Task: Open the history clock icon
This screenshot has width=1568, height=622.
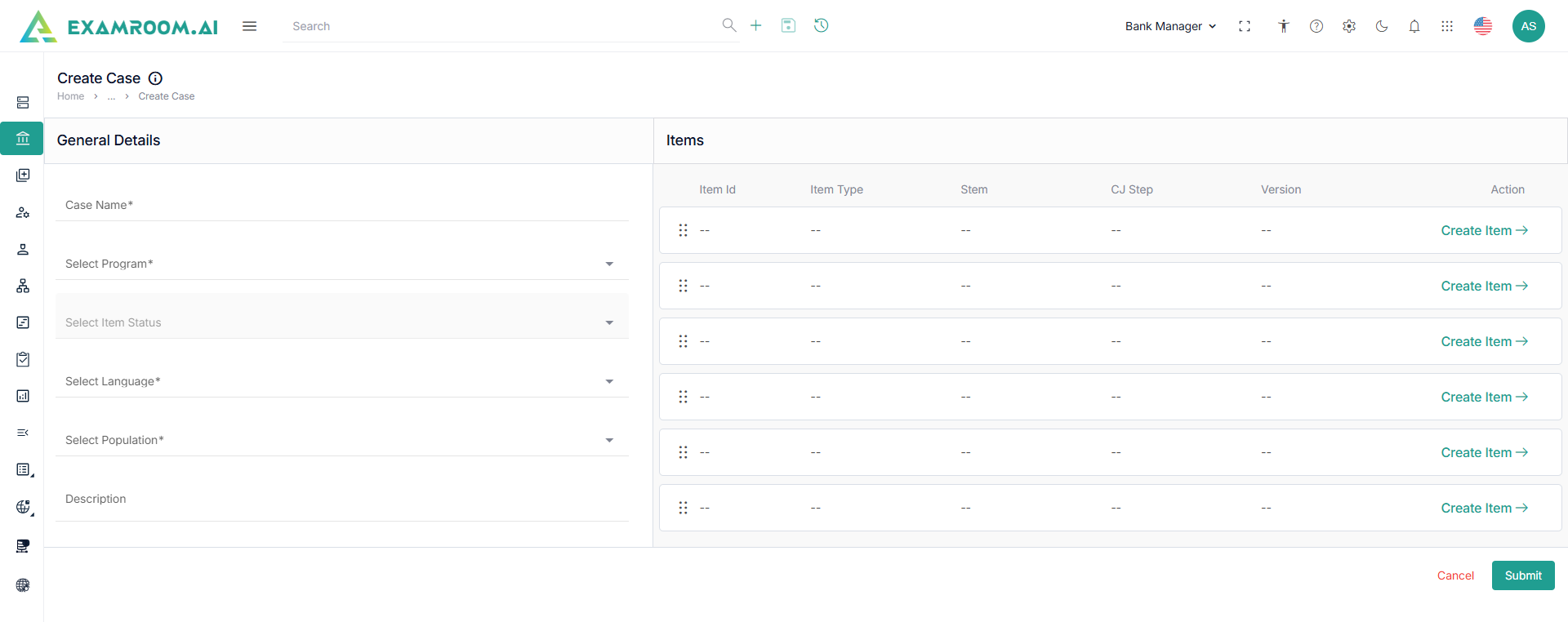Action: point(822,26)
